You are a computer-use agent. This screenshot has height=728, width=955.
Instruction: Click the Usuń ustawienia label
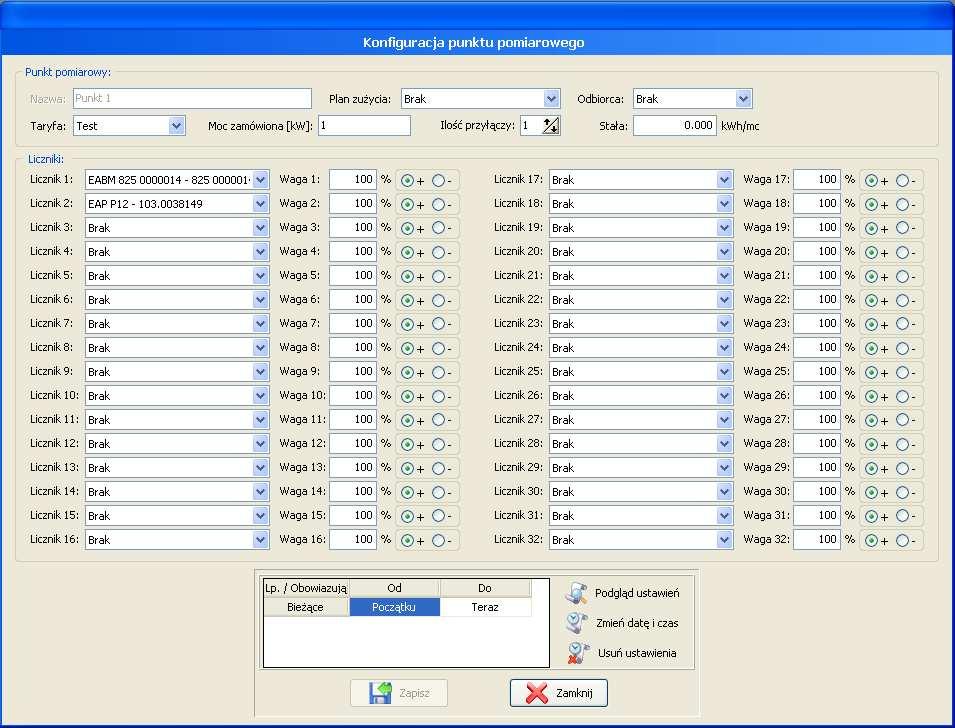pos(637,652)
